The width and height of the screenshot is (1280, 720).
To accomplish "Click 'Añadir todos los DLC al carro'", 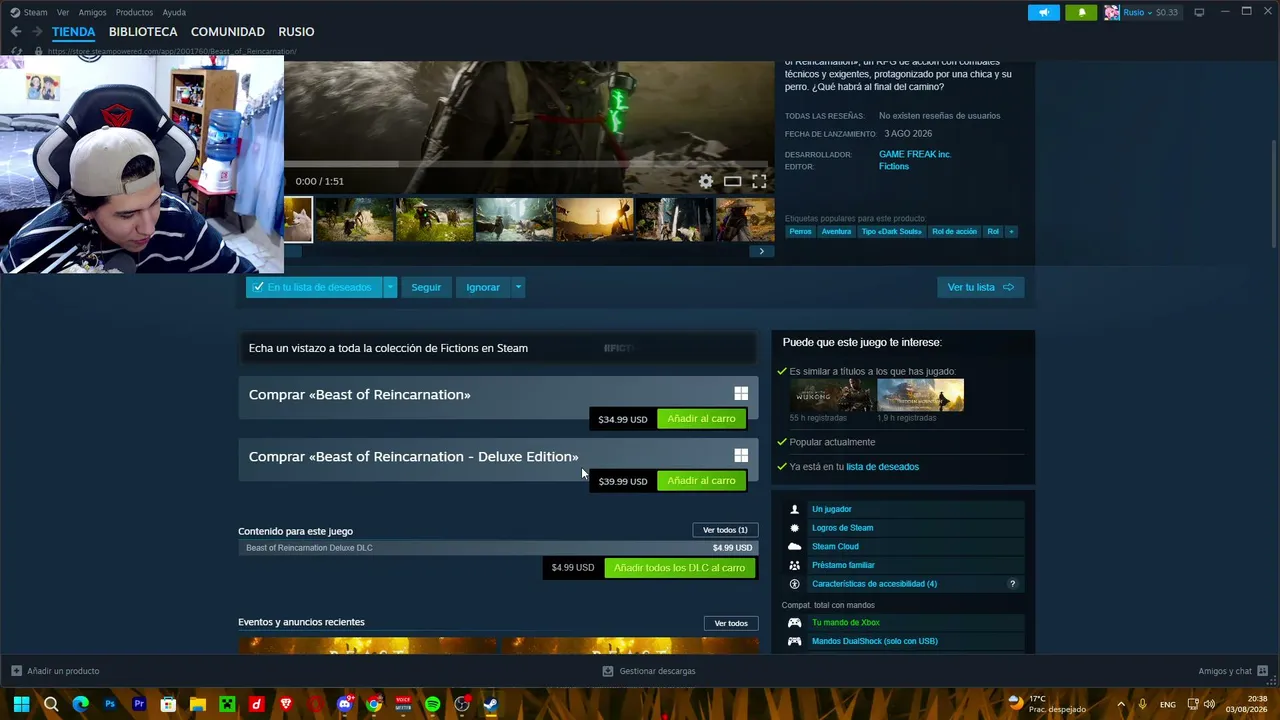I will (679, 568).
